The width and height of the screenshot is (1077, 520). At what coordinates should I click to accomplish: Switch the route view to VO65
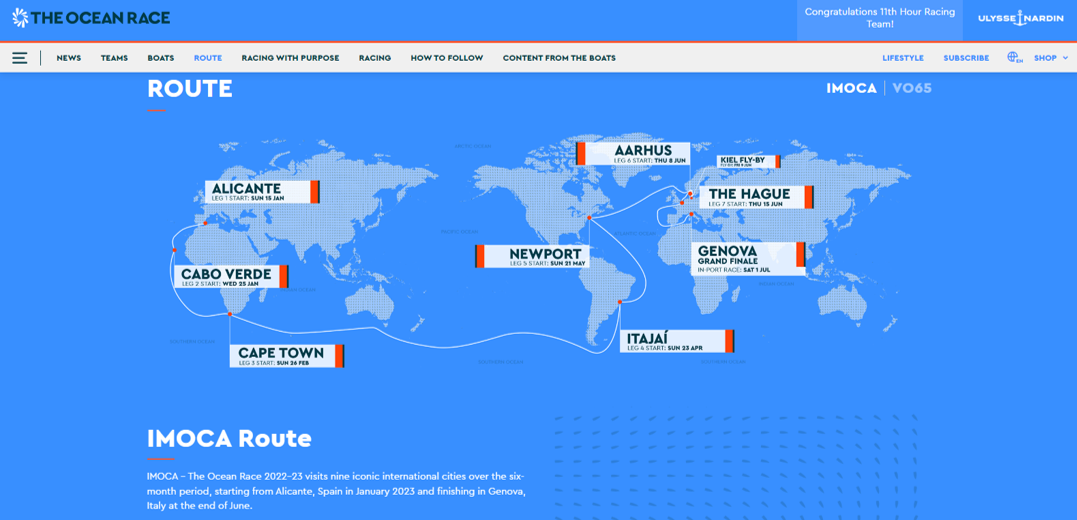(x=911, y=88)
